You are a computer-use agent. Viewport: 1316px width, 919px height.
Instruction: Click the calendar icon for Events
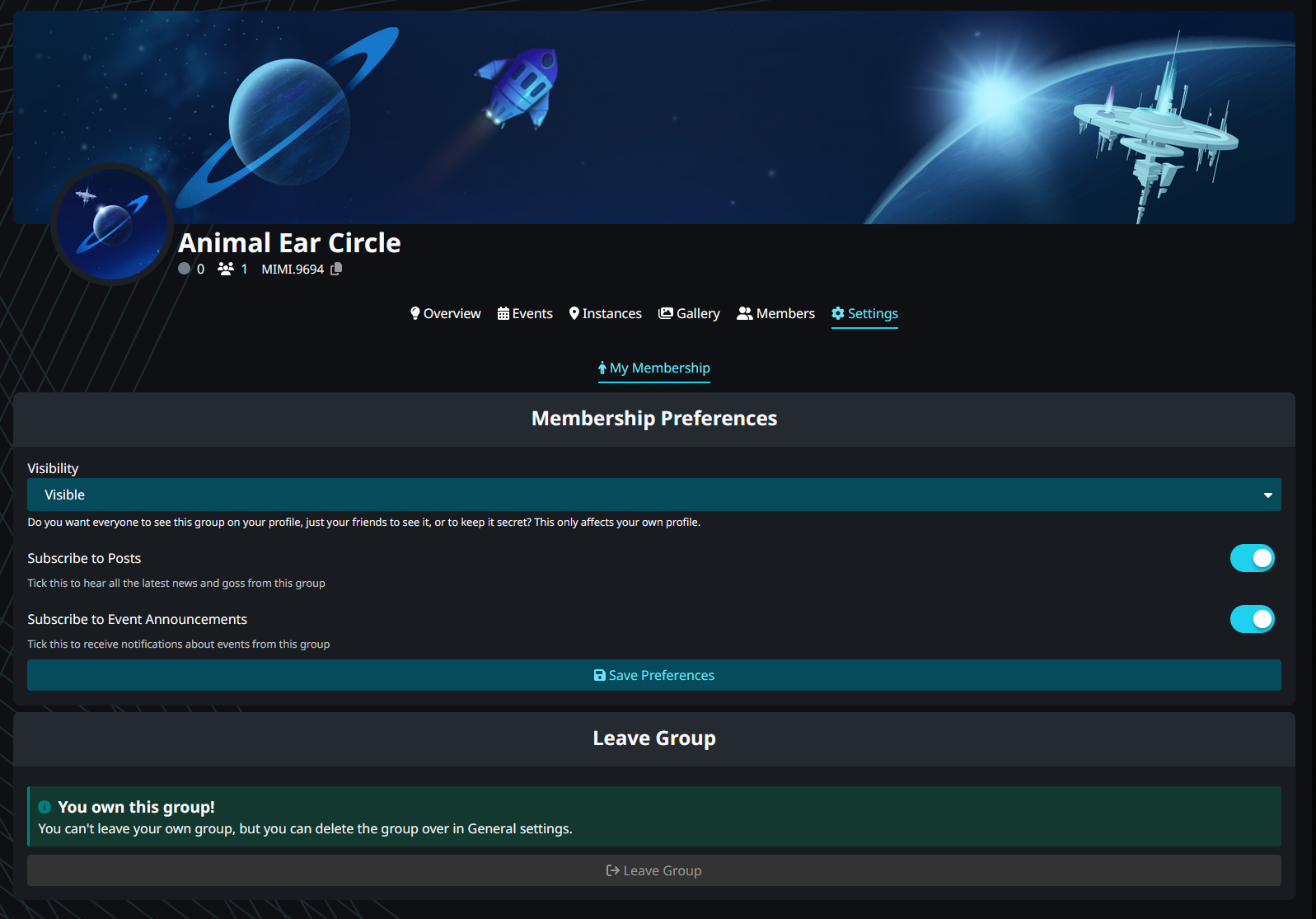tap(503, 313)
